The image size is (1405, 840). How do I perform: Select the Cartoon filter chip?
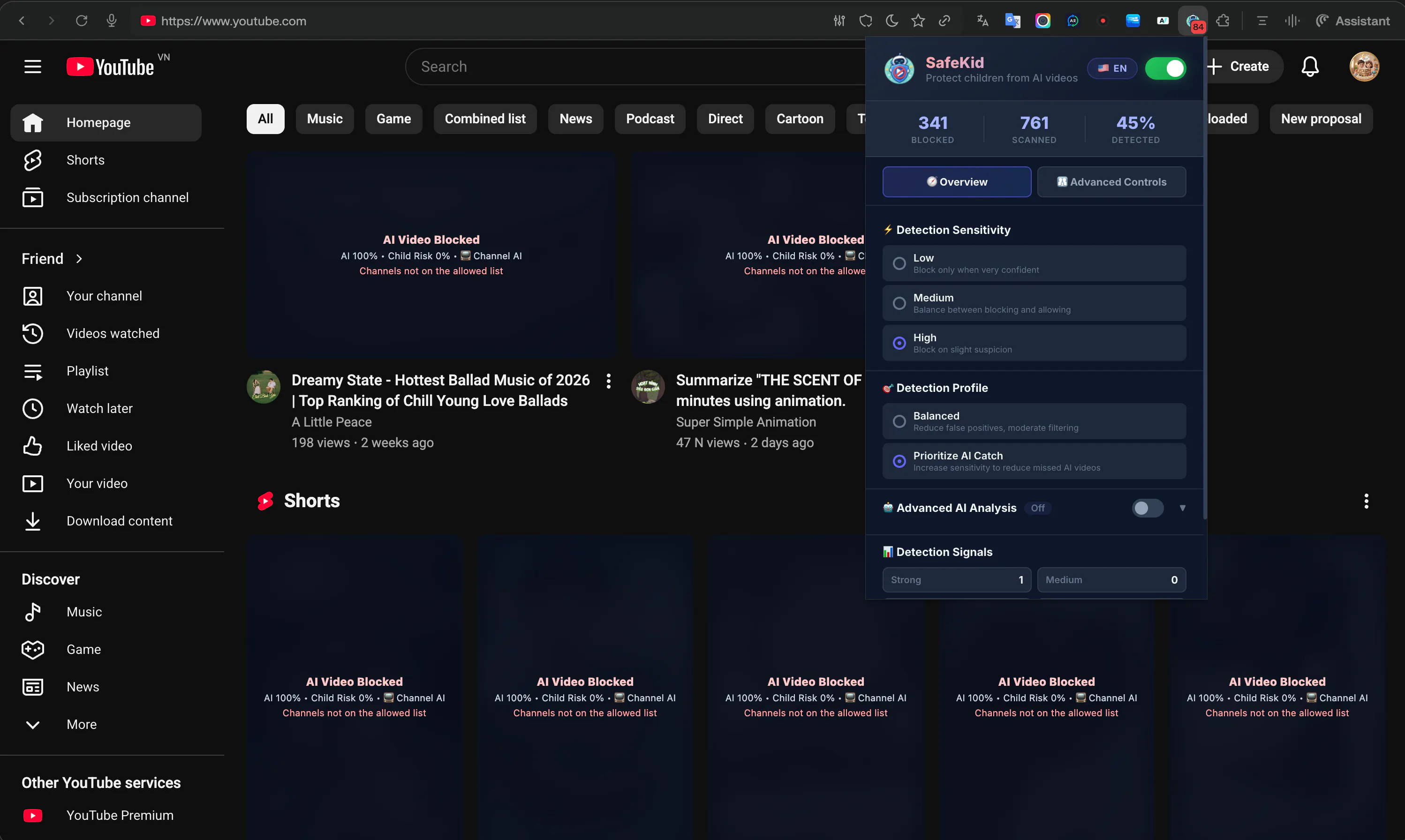pos(800,119)
